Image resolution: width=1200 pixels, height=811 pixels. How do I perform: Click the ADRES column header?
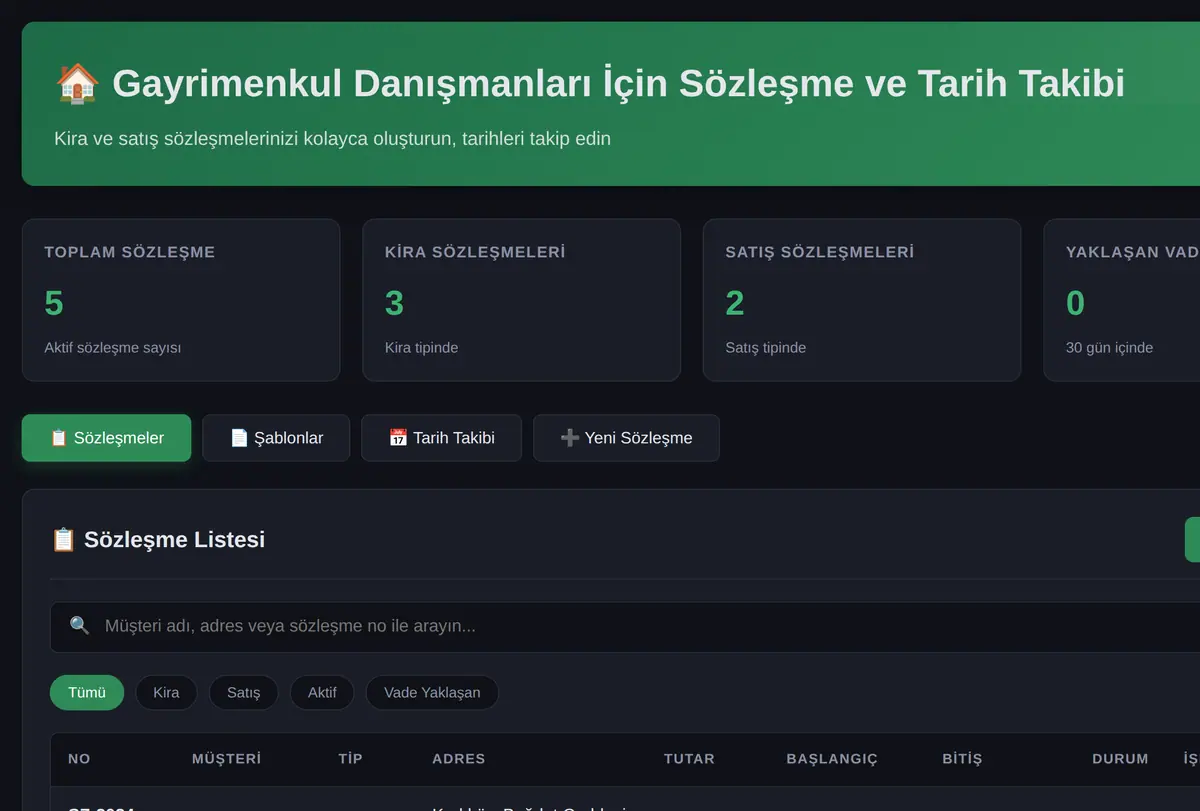click(459, 759)
